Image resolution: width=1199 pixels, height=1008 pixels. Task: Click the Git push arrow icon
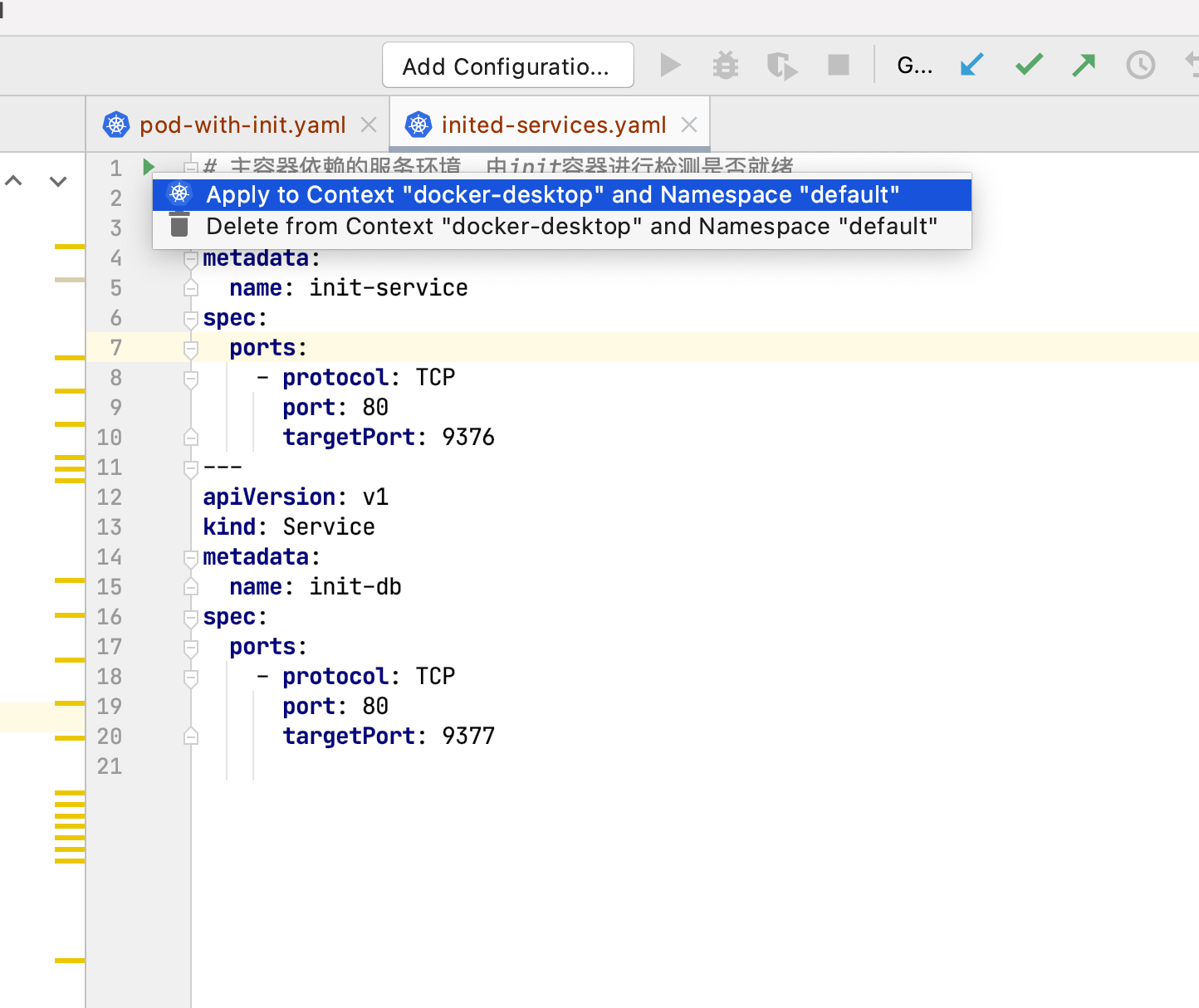1084,65
